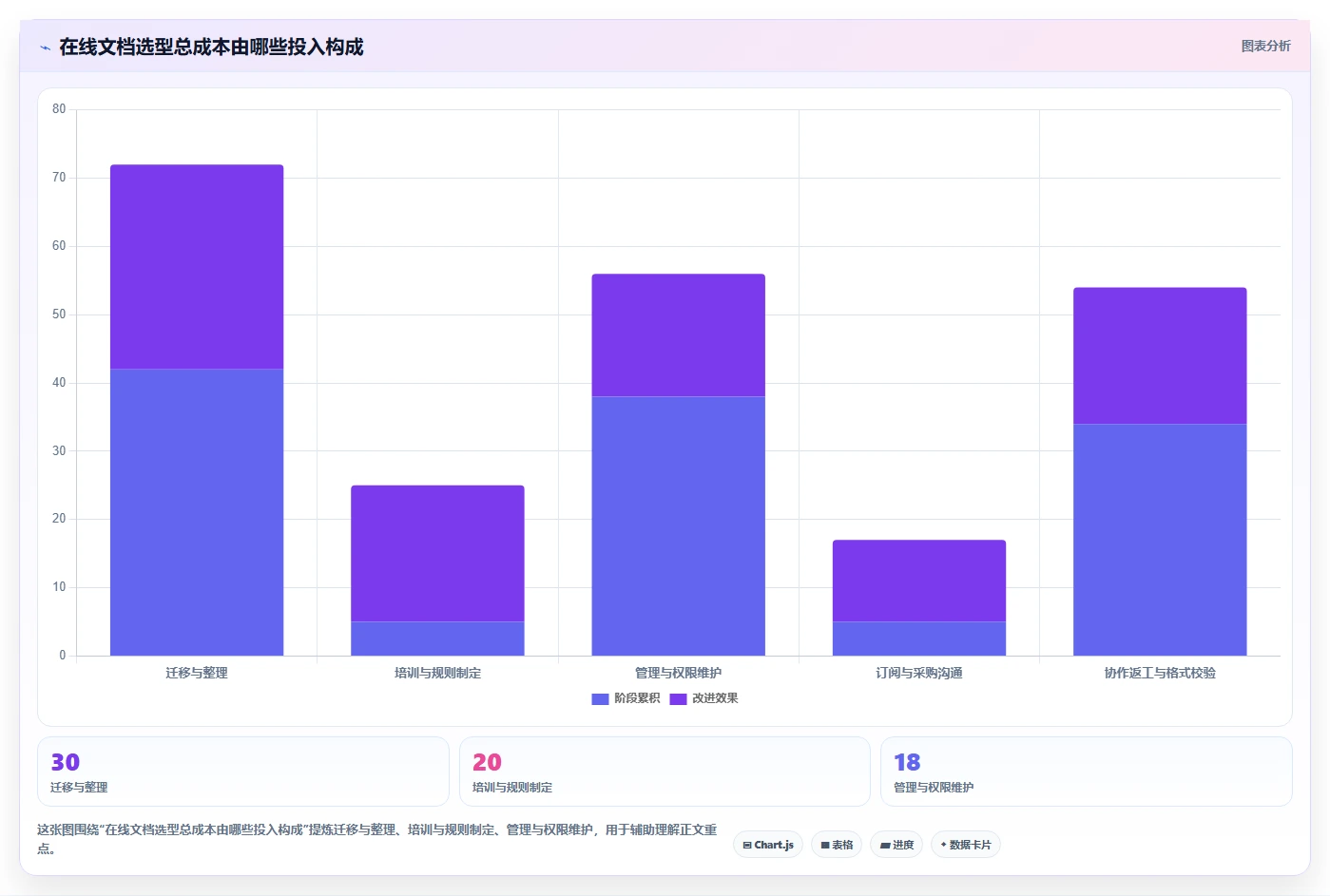Click the purple segment of the 培训与规则制定 bar
Screen dimensions: 1330x896
click(437, 554)
